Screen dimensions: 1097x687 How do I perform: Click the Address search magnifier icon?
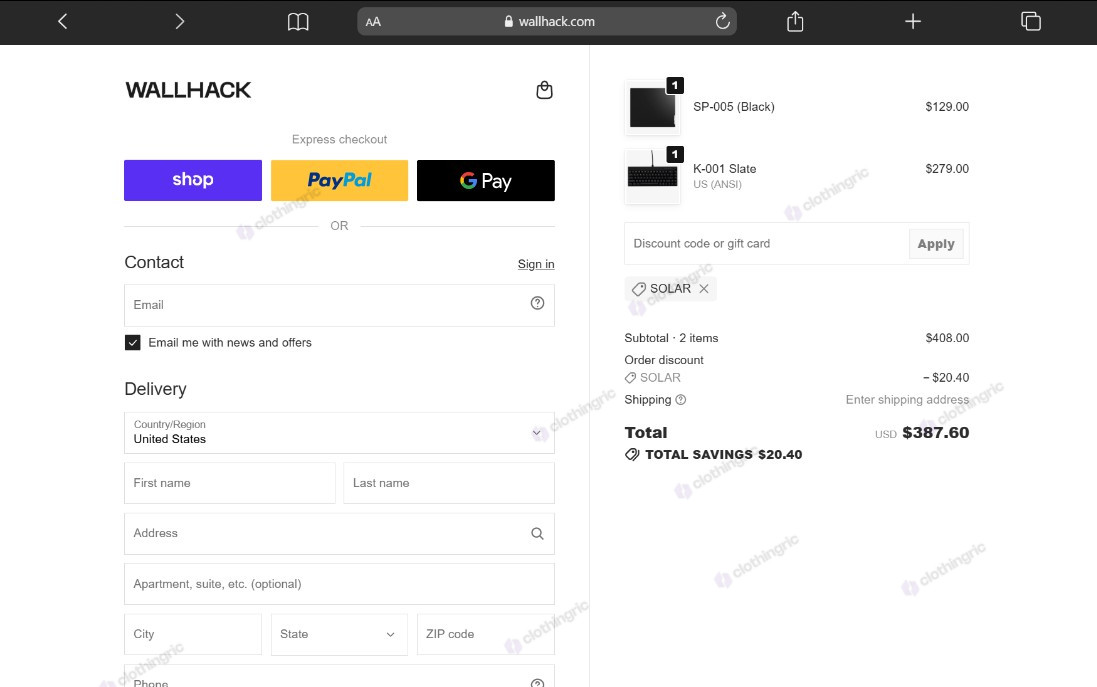click(x=537, y=534)
